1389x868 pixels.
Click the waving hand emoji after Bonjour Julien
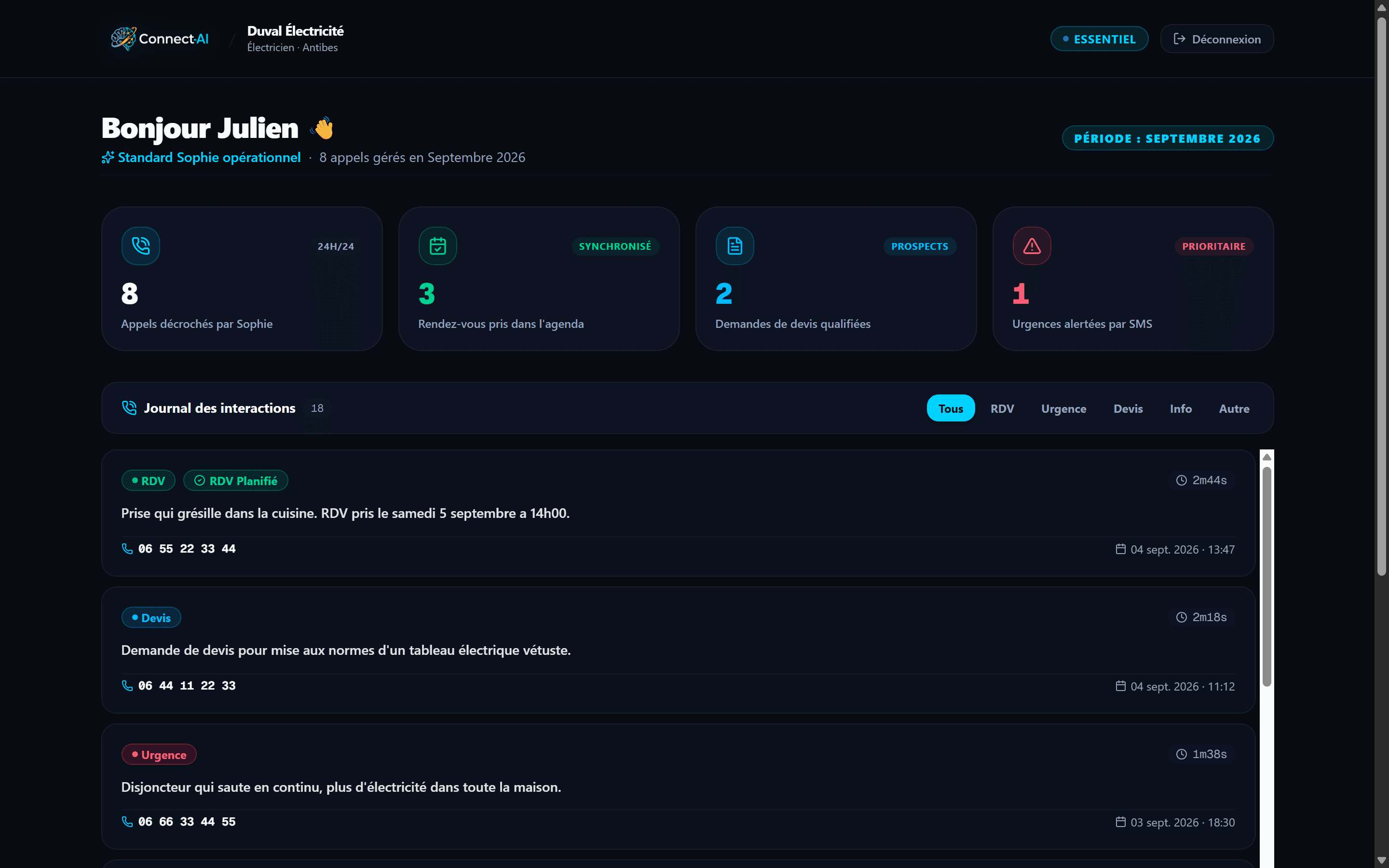(323, 128)
